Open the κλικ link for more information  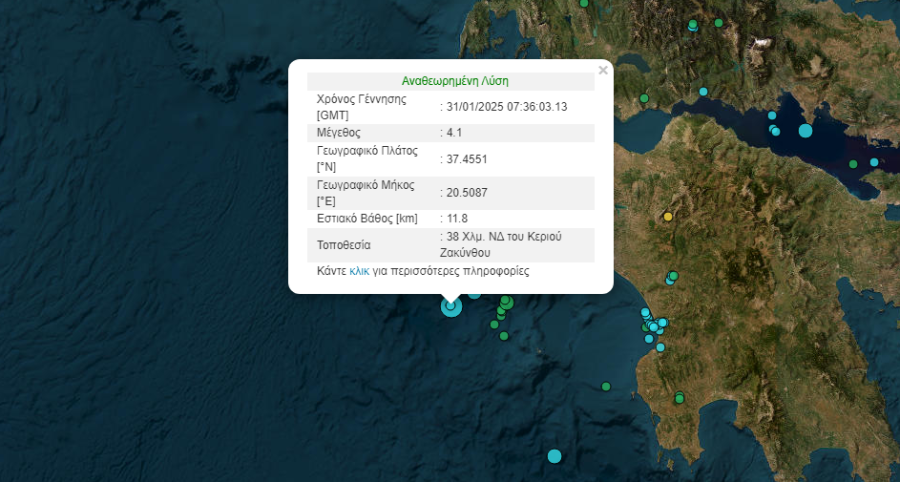[359, 271]
